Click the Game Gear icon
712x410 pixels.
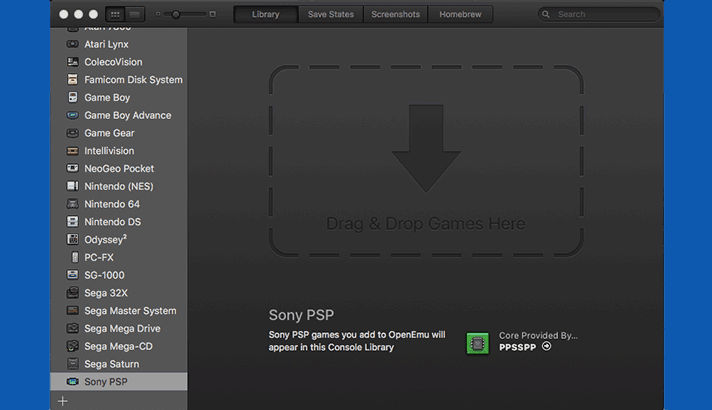tap(72, 133)
